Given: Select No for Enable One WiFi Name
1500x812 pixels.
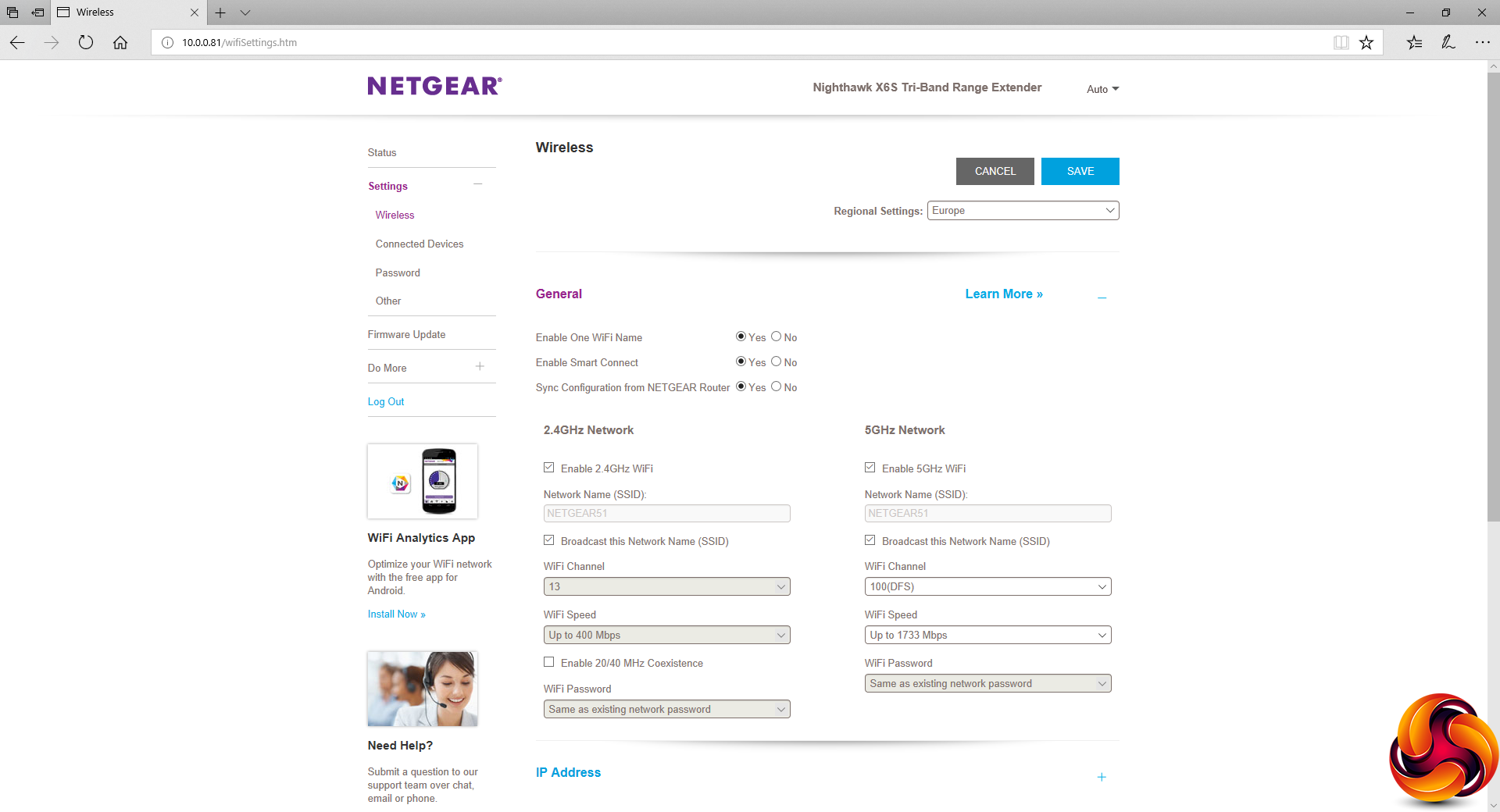Looking at the screenshot, I should [776, 337].
